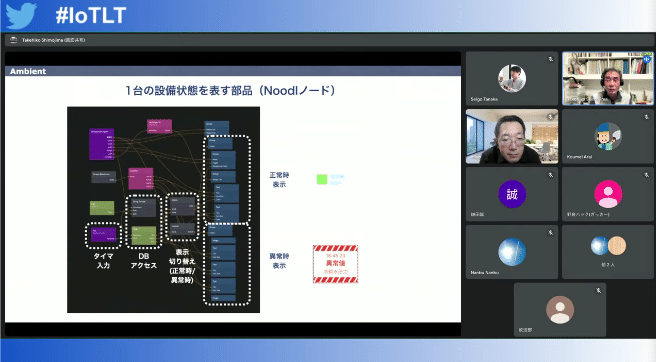Click the muted mic icon on Namba tile
This screenshot has width=656, height=362.
[x=551, y=233]
